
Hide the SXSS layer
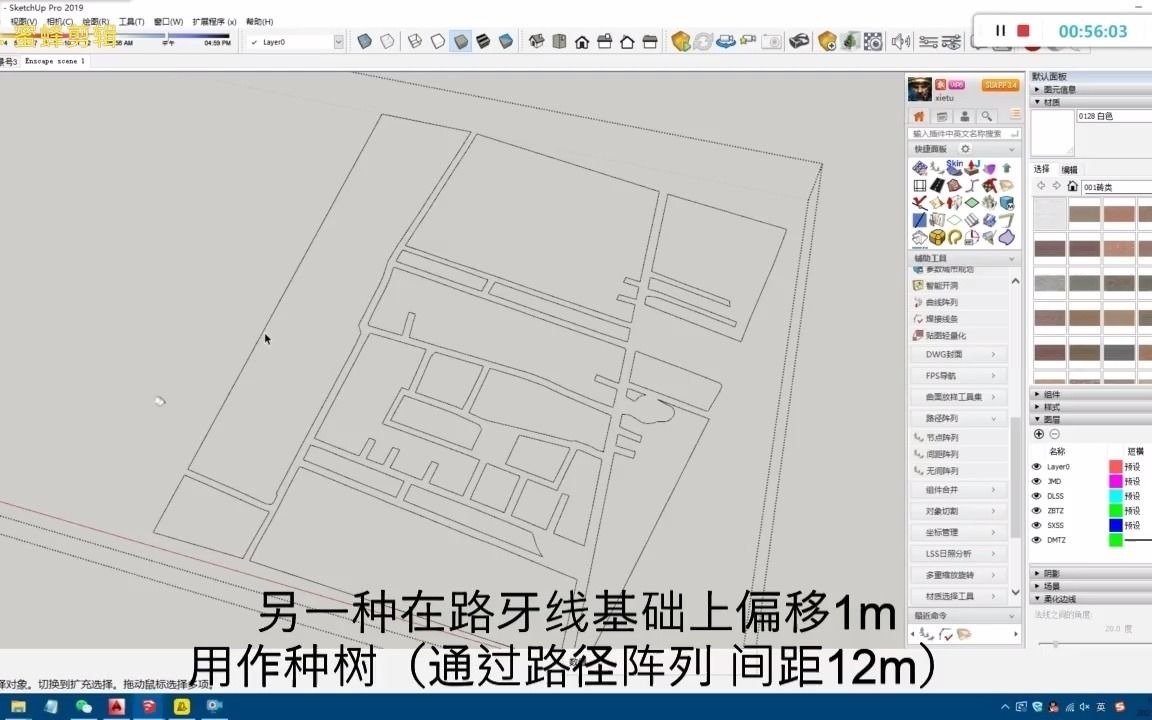click(x=1036, y=525)
